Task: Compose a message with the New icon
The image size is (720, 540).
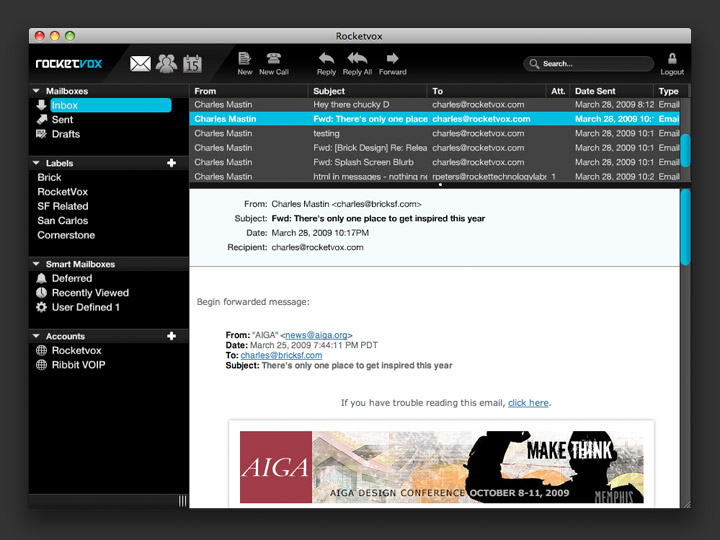Action: (245, 58)
